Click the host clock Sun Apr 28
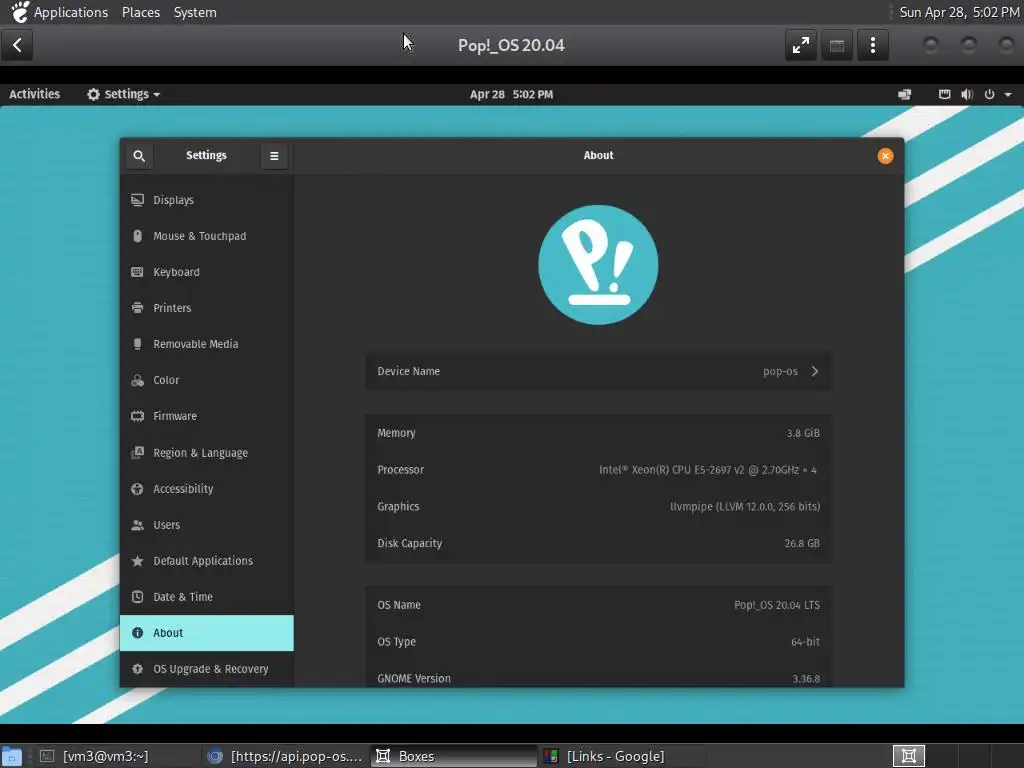This screenshot has height=768, width=1024. (959, 12)
